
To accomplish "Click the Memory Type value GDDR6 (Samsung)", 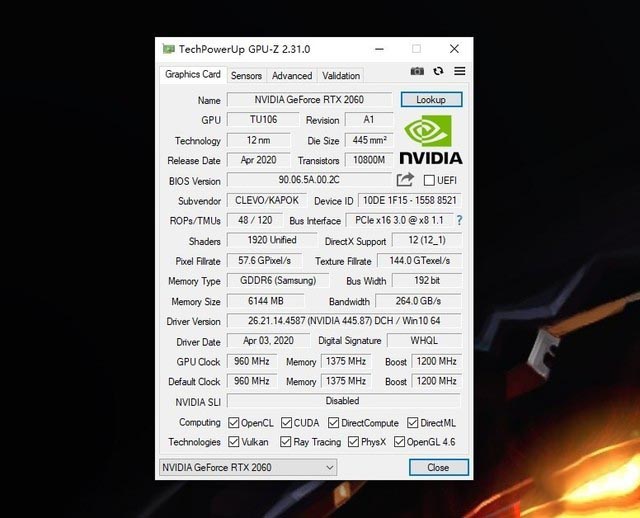I will coord(278,280).
